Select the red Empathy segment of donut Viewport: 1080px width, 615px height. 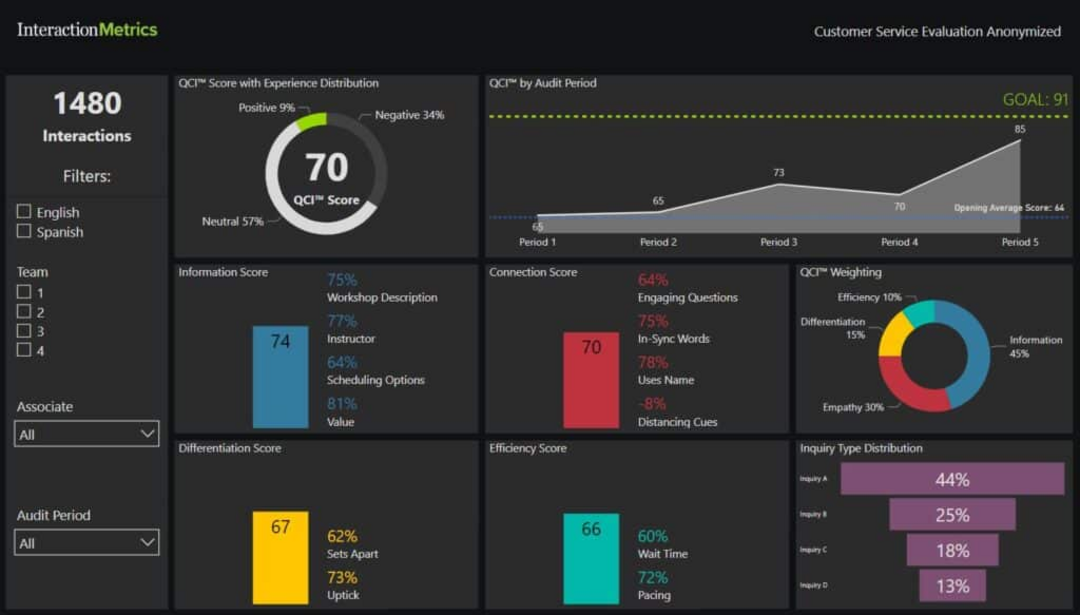(x=908, y=394)
